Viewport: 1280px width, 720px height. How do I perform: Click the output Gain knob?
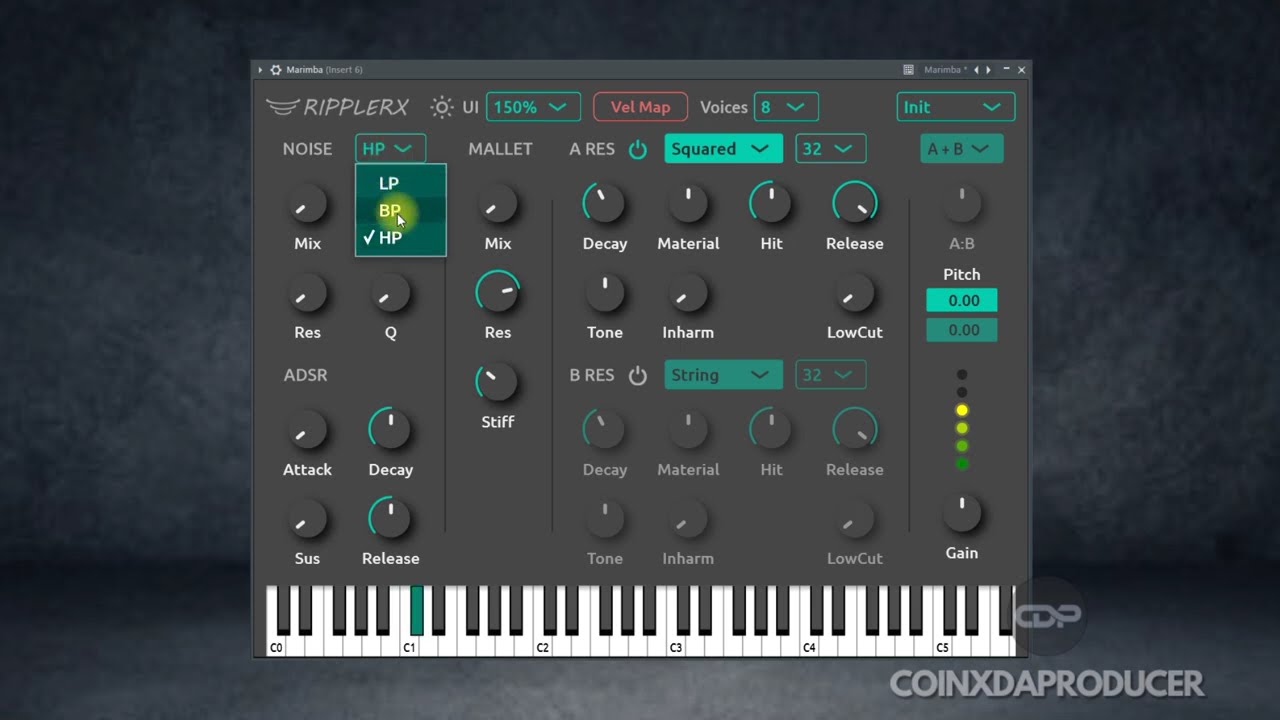pyautogui.click(x=962, y=513)
